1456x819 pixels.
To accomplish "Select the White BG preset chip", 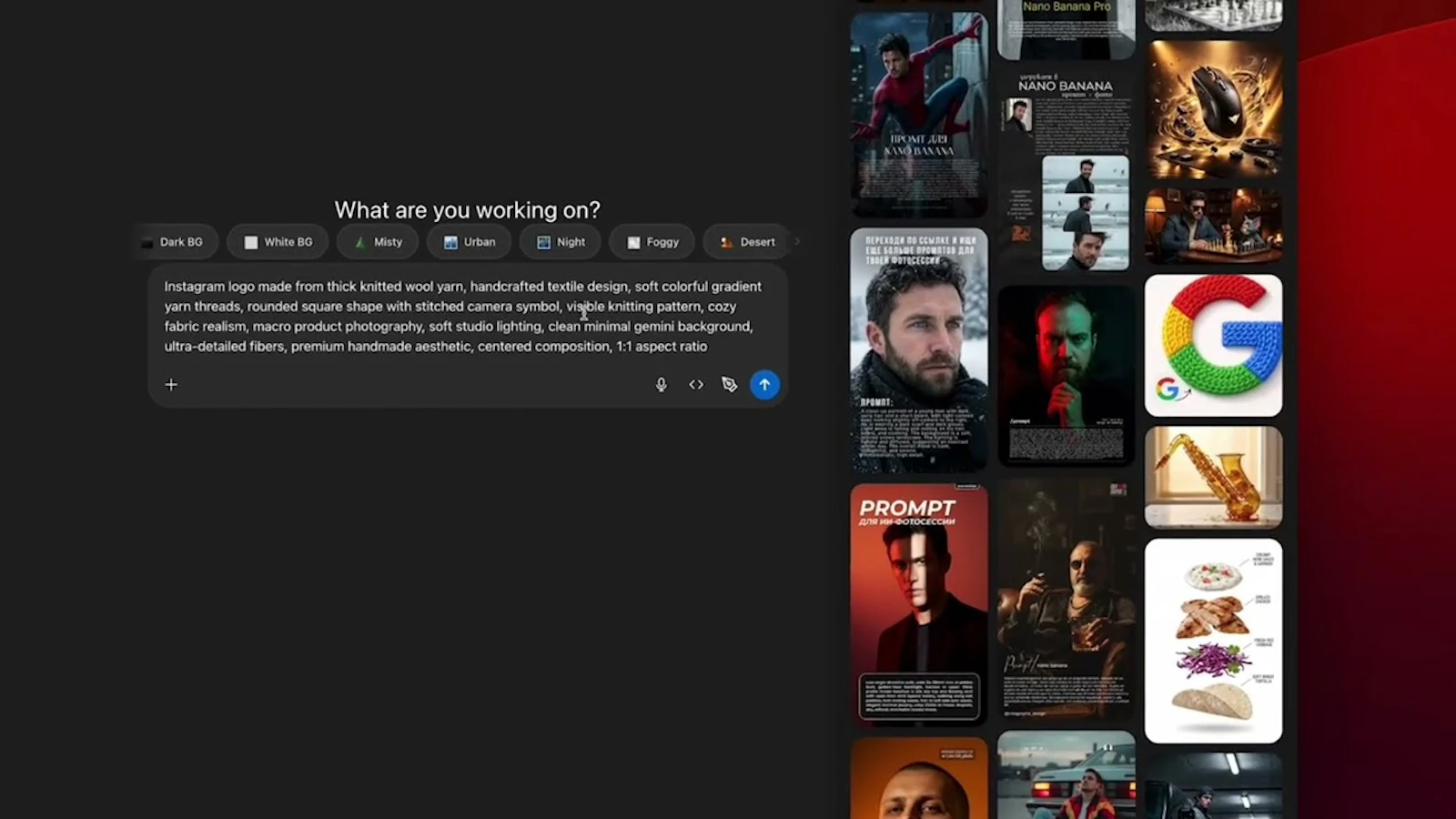I will (x=278, y=242).
